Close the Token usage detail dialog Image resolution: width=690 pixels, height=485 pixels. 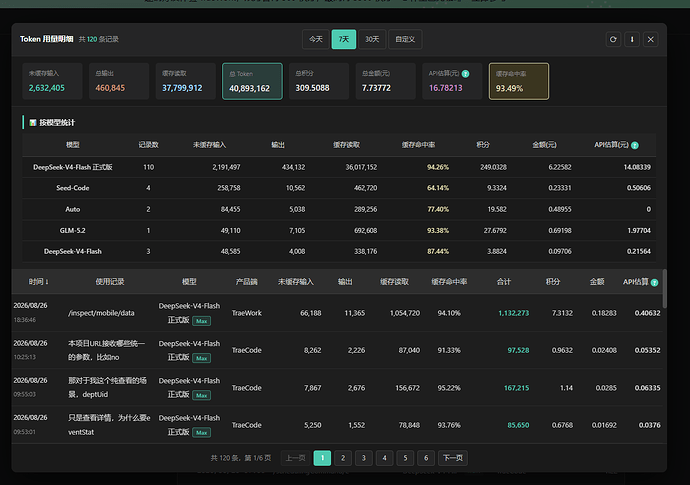point(650,39)
